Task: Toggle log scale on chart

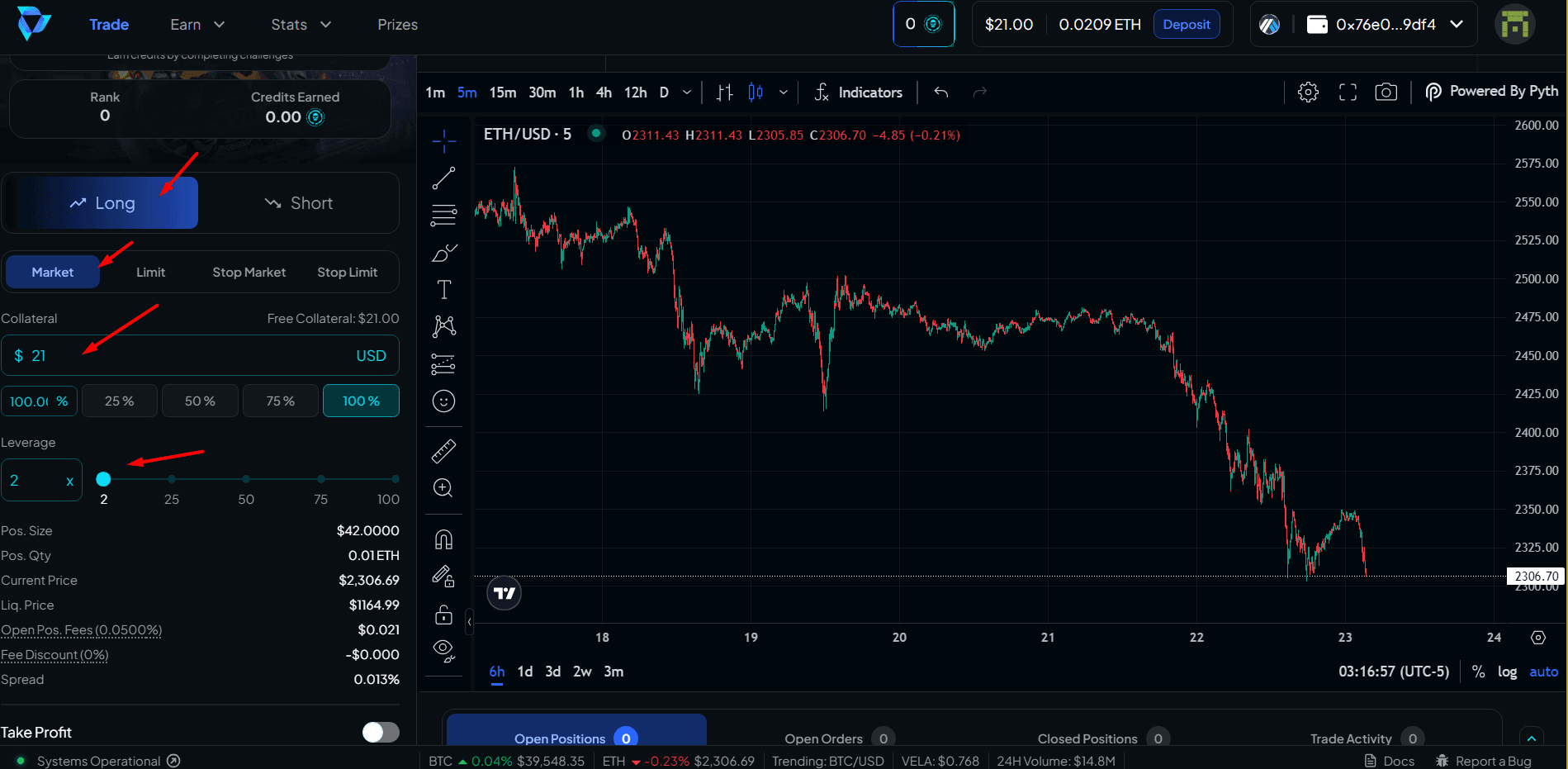Action: 1507,672
